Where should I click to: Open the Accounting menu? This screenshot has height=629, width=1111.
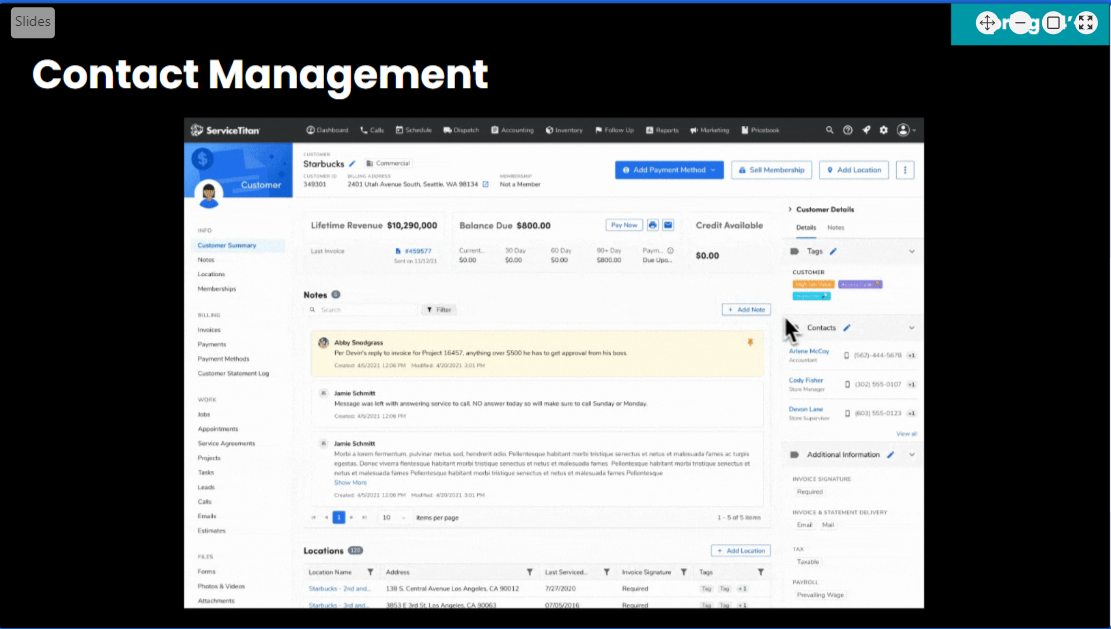(512, 130)
